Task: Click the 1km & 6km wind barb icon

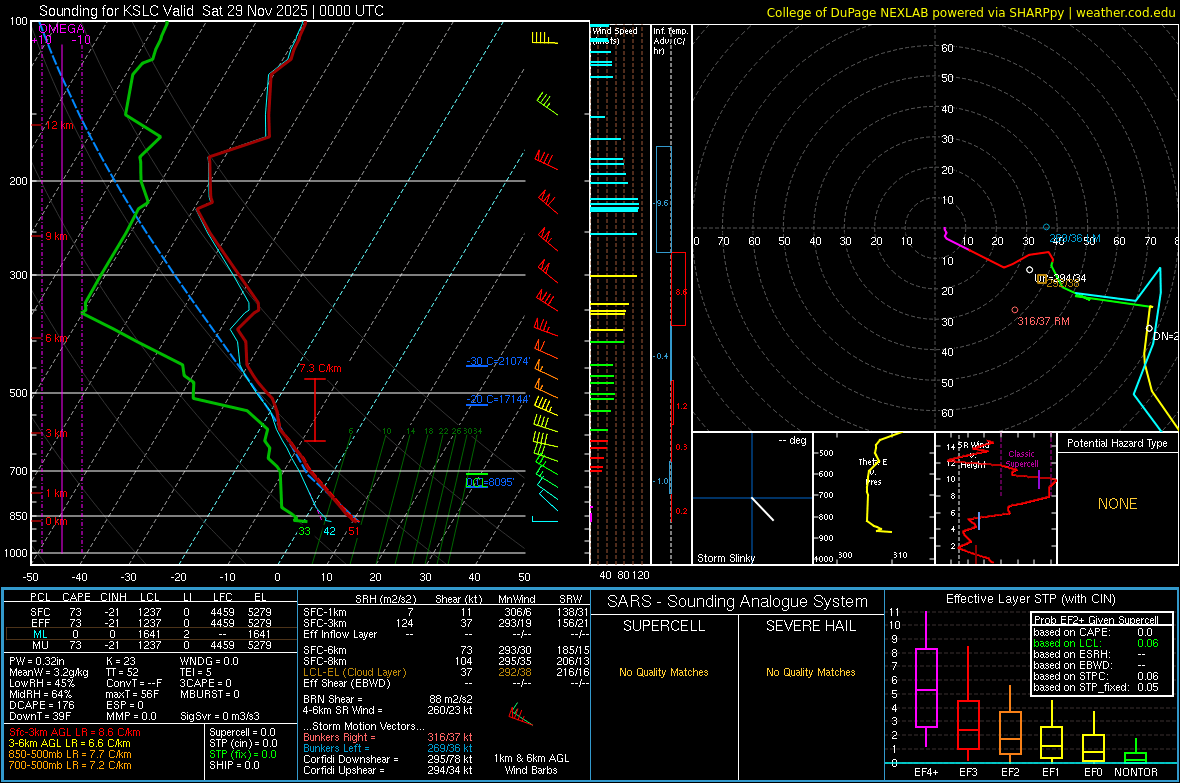Action: tap(520, 714)
